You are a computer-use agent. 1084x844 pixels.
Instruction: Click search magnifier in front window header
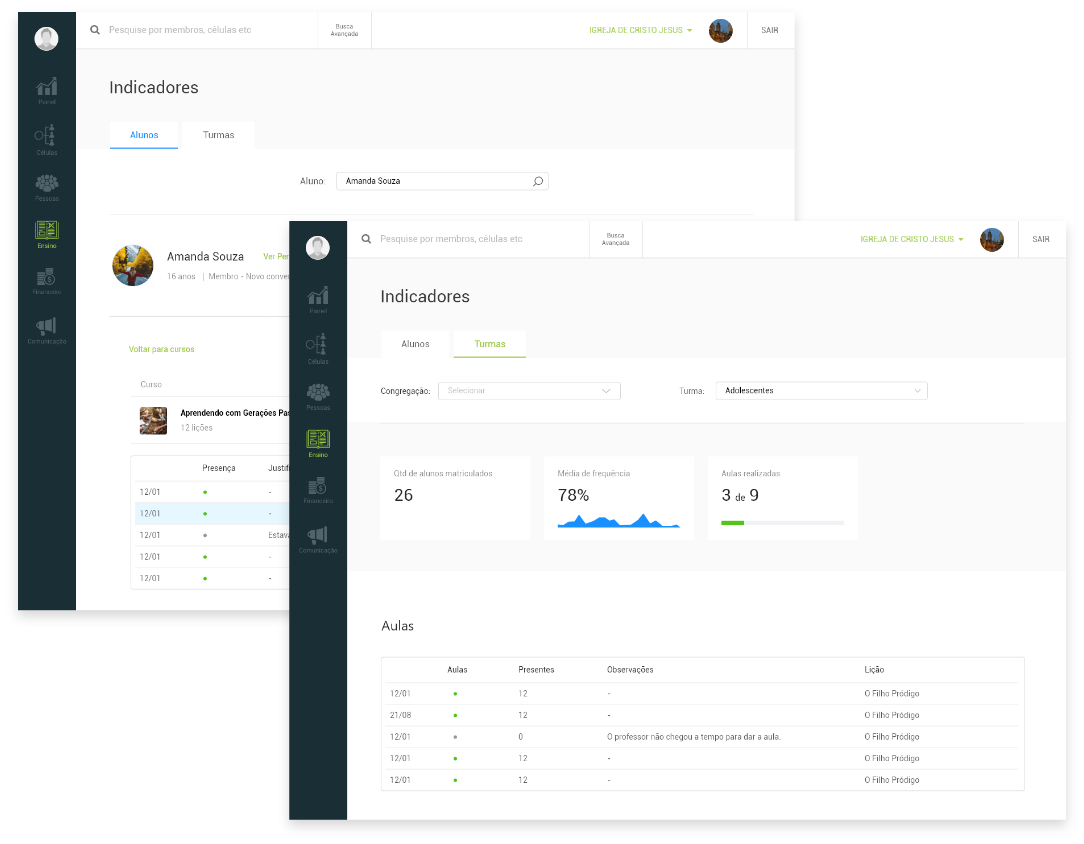(366, 239)
